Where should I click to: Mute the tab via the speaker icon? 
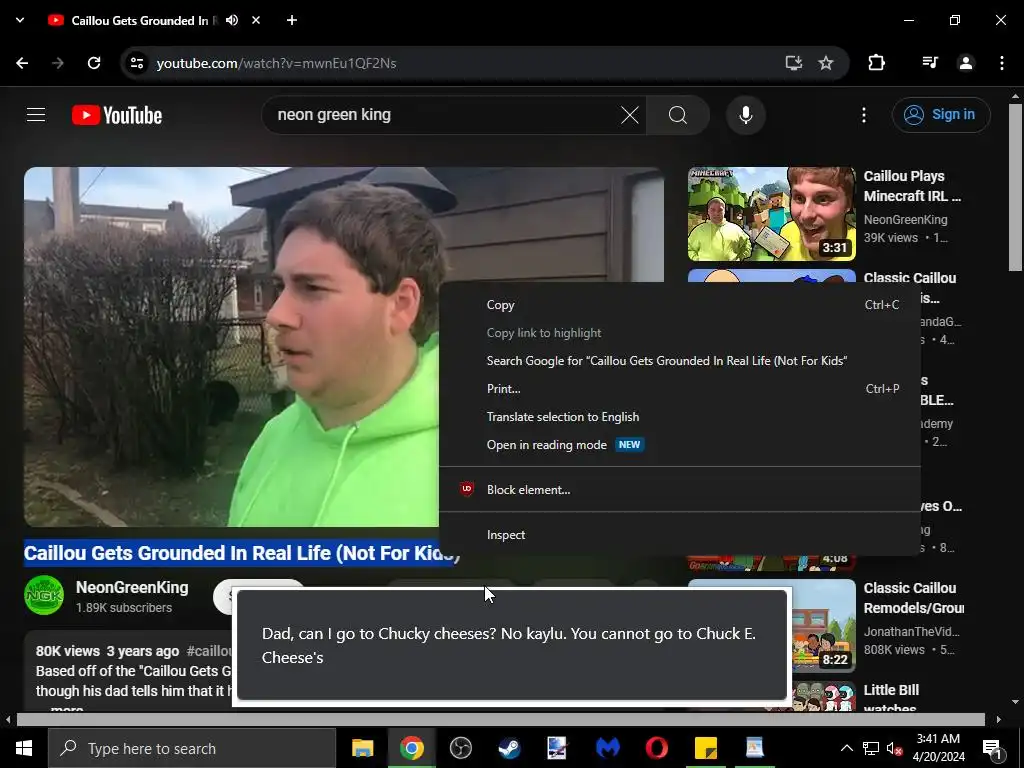[x=232, y=20]
